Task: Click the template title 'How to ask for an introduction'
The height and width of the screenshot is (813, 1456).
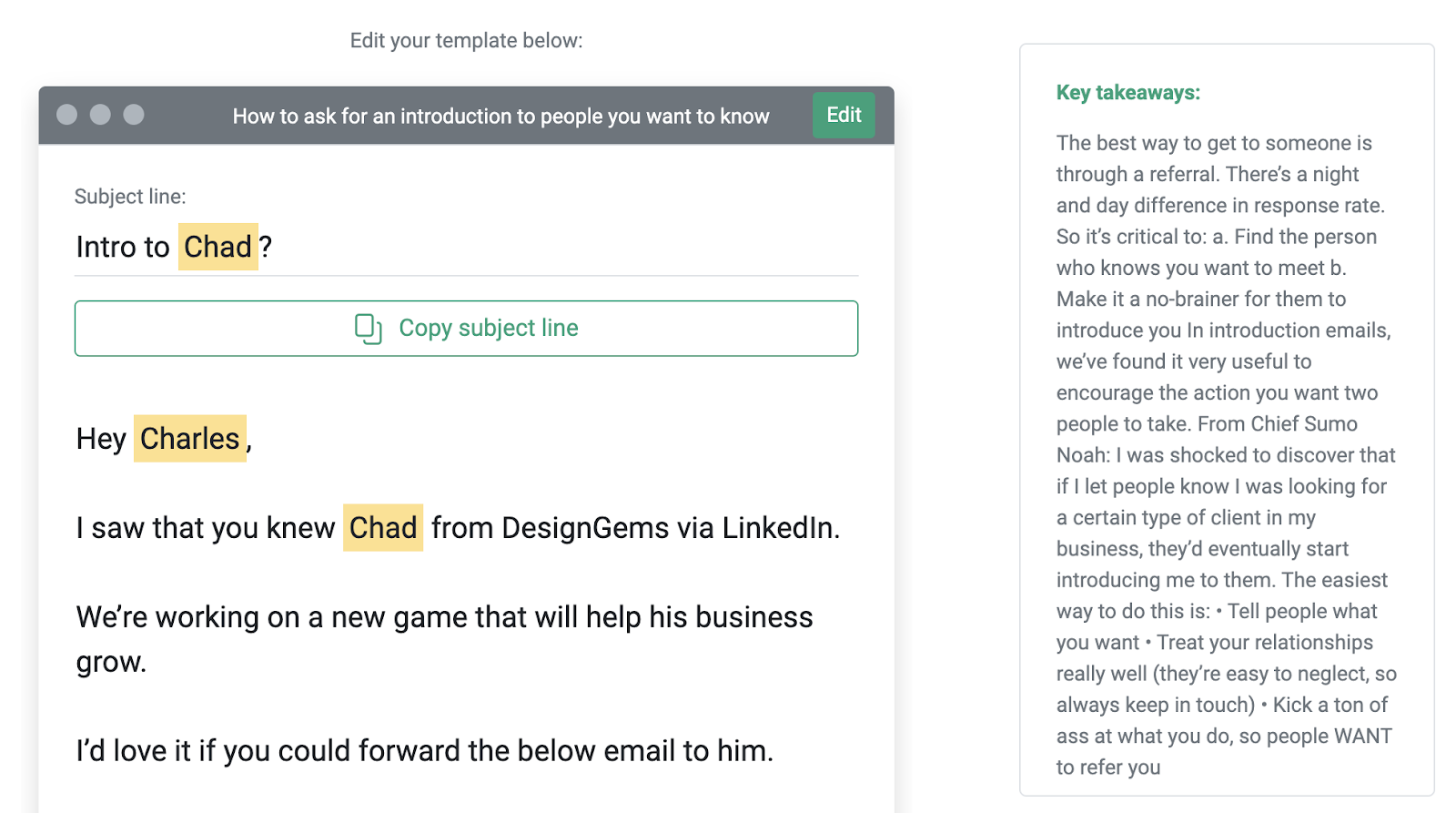Action: pos(500,117)
